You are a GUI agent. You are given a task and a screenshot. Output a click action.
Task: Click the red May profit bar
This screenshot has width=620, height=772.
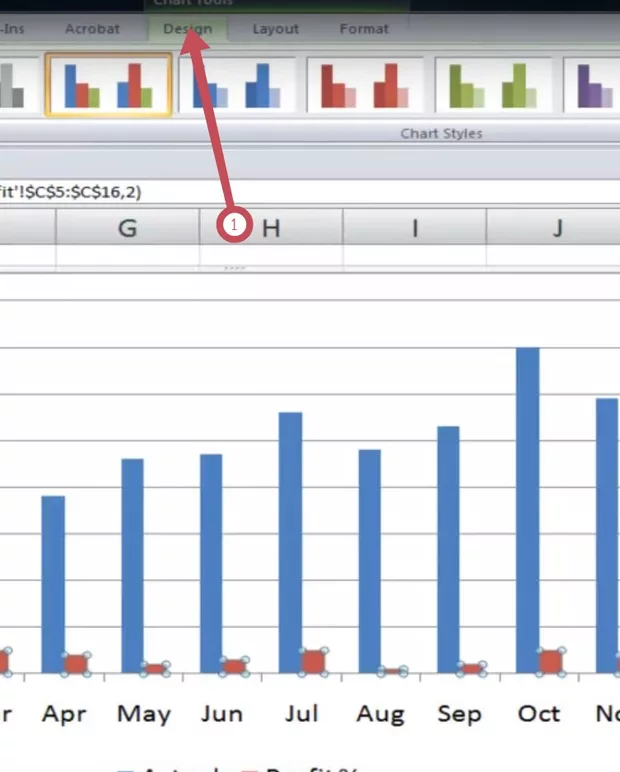pos(155,669)
